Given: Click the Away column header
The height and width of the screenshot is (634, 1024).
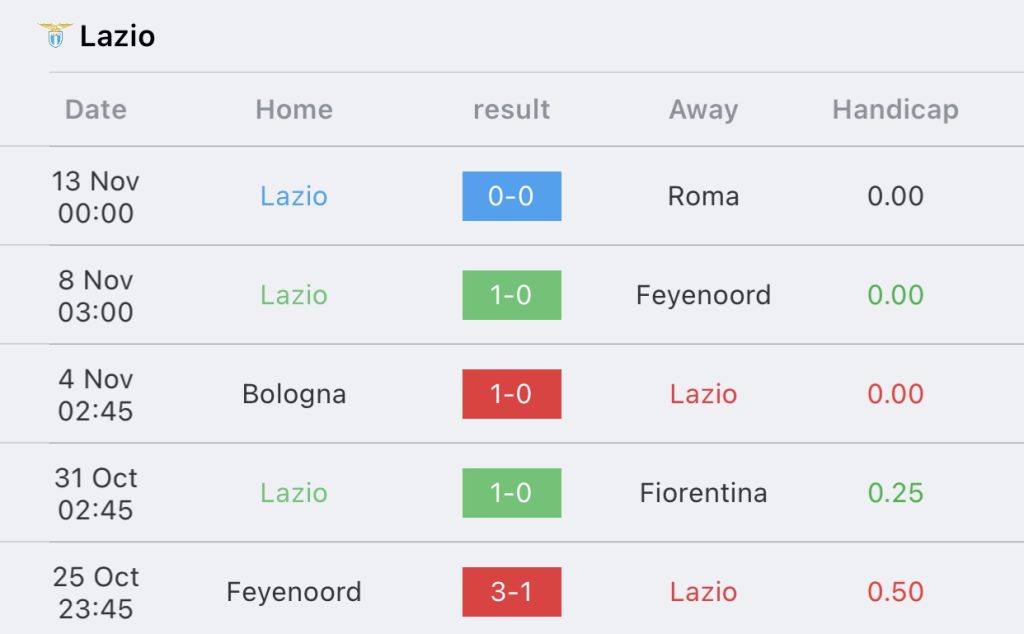Looking at the screenshot, I should click(x=703, y=110).
